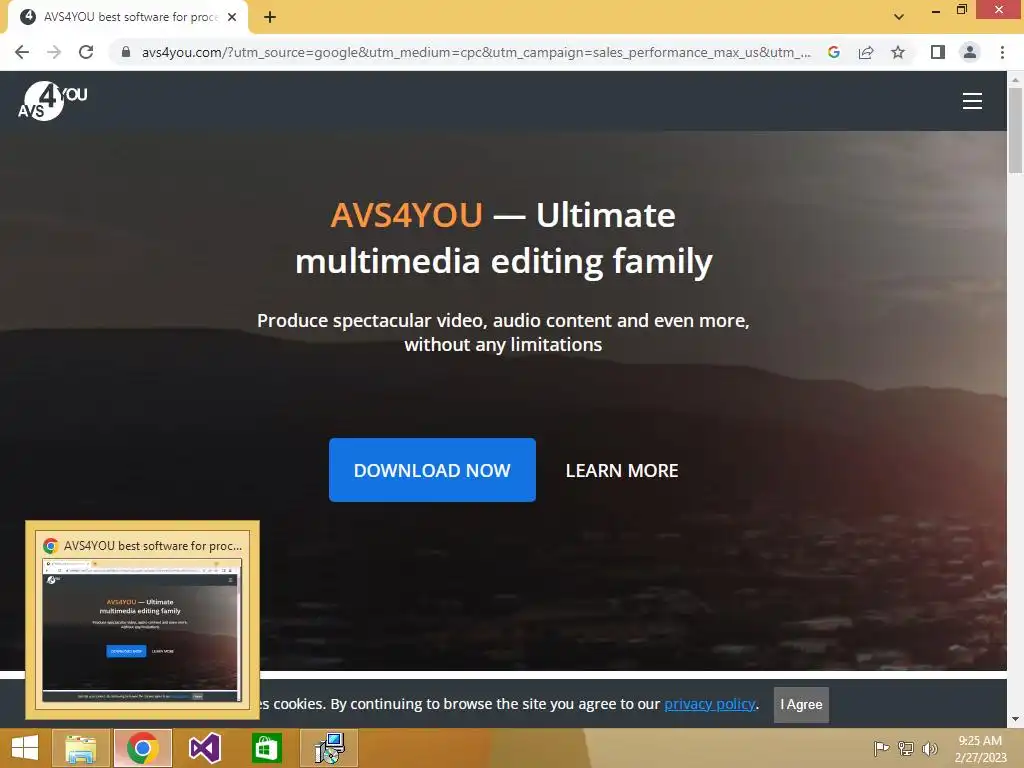Image resolution: width=1024 pixels, height=768 pixels.
Task: Click the Action Center flag tray icon
Action: (881, 748)
